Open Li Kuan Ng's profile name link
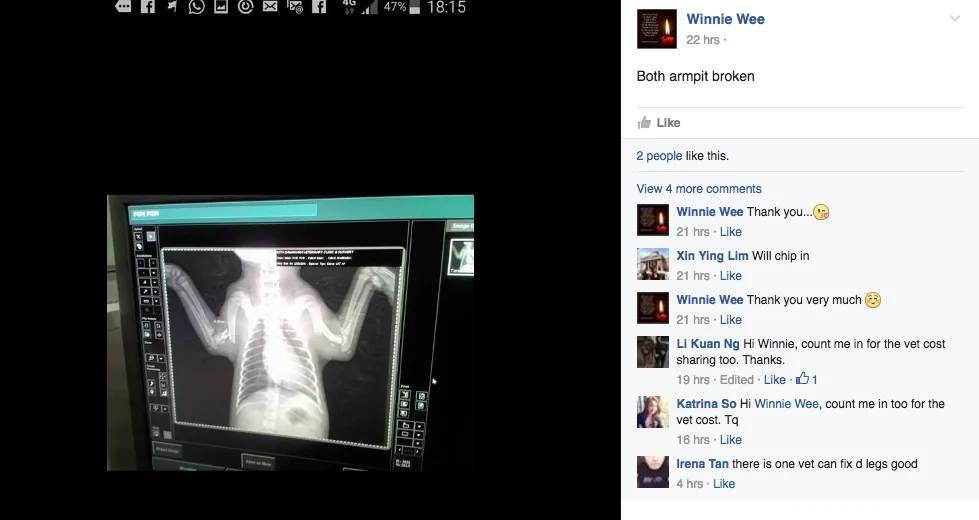 pos(708,344)
